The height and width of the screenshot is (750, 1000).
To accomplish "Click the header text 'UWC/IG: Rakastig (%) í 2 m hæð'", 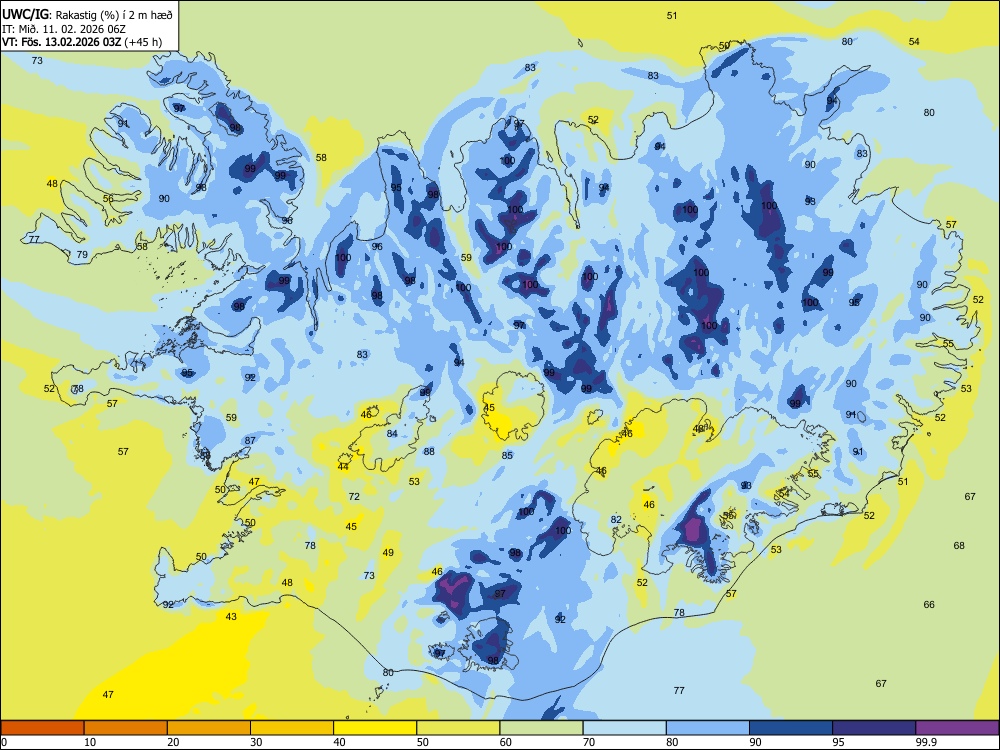I will coord(87,13).
